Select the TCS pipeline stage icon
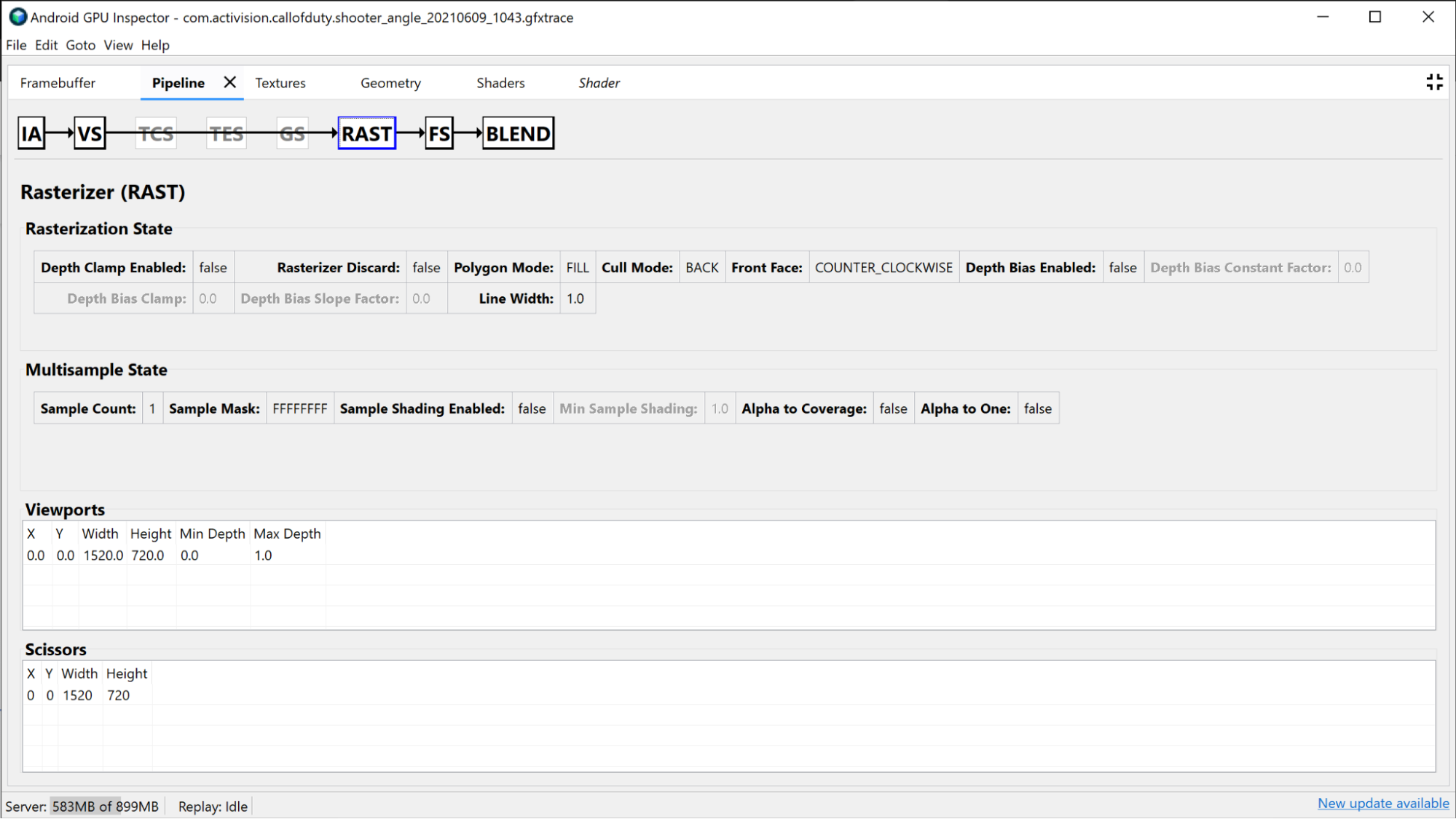1456x819 pixels. point(155,133)
